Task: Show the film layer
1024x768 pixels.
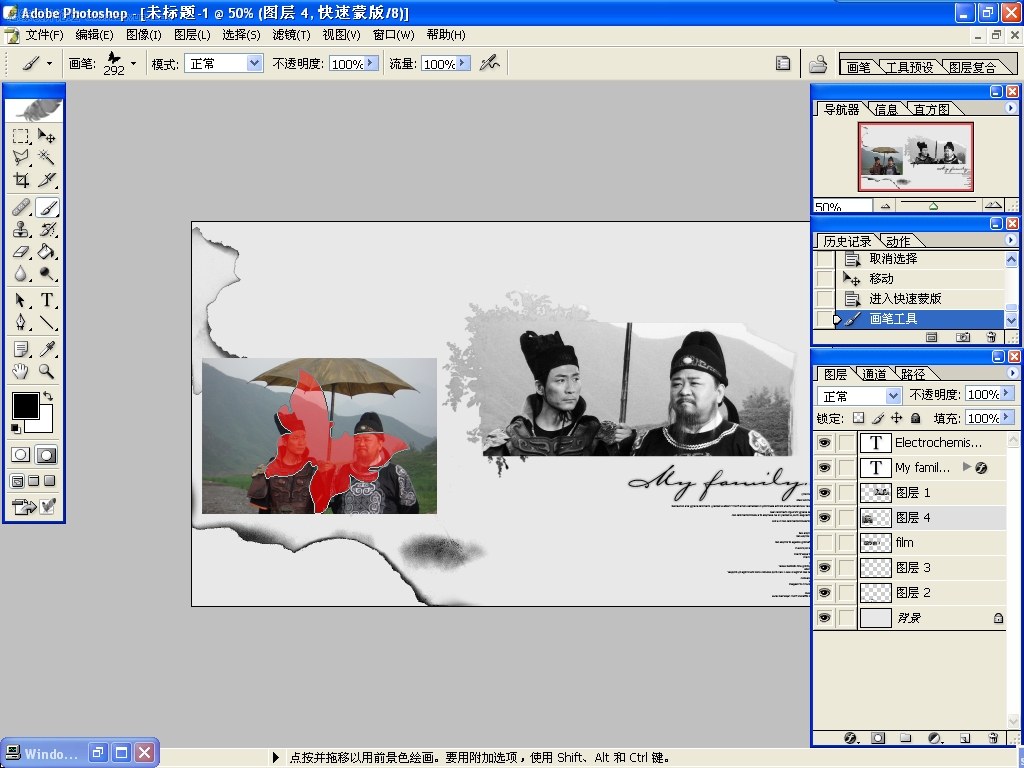Action: pyautogui.click(x=824, y=543)
